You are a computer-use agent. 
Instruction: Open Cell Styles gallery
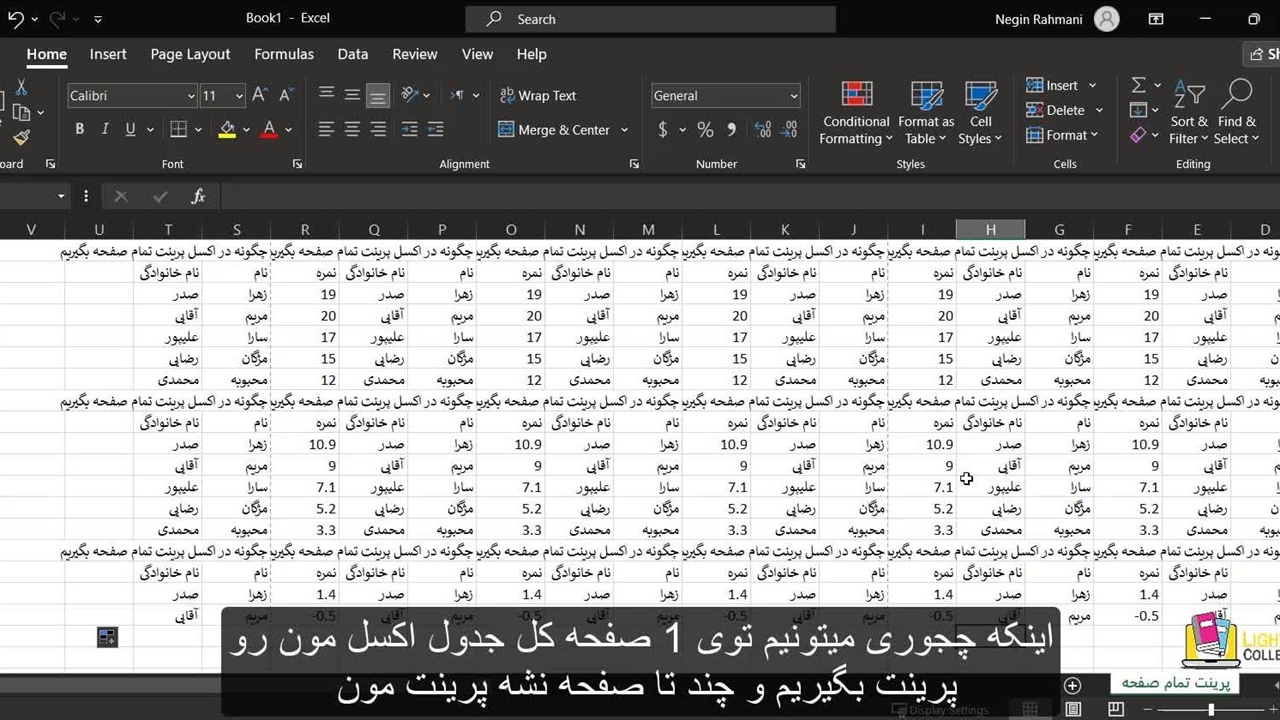click(x=980, y=95)
